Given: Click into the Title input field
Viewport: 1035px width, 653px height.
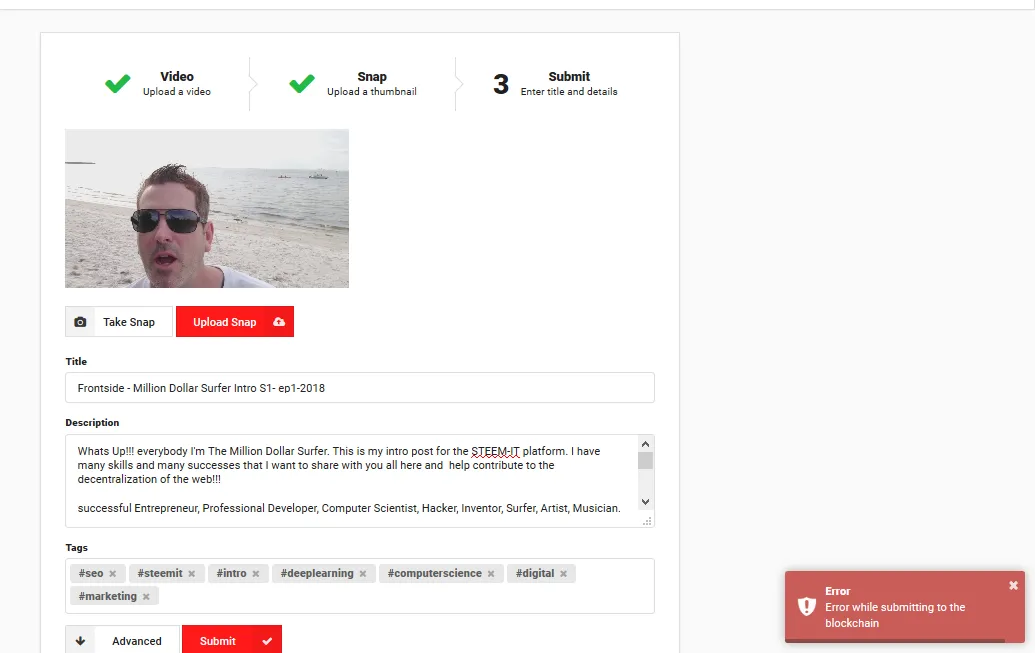Looking at the screenshot, I should tap(360, 388).
